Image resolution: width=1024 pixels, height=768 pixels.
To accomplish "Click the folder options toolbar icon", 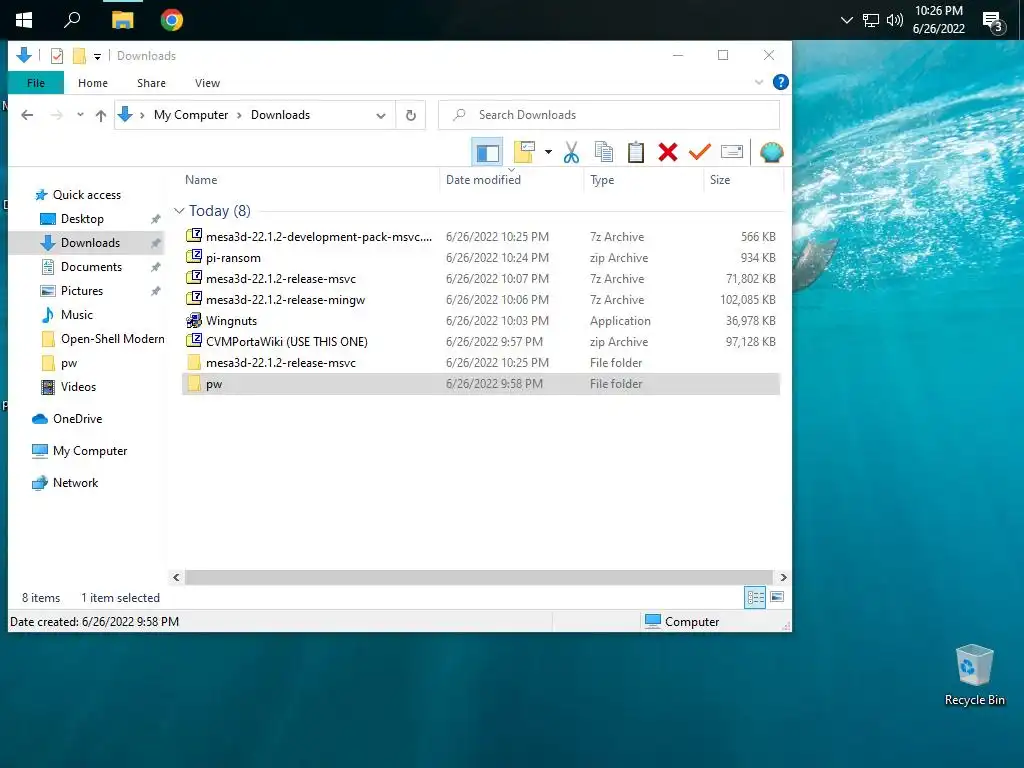I will pos(524,152).
